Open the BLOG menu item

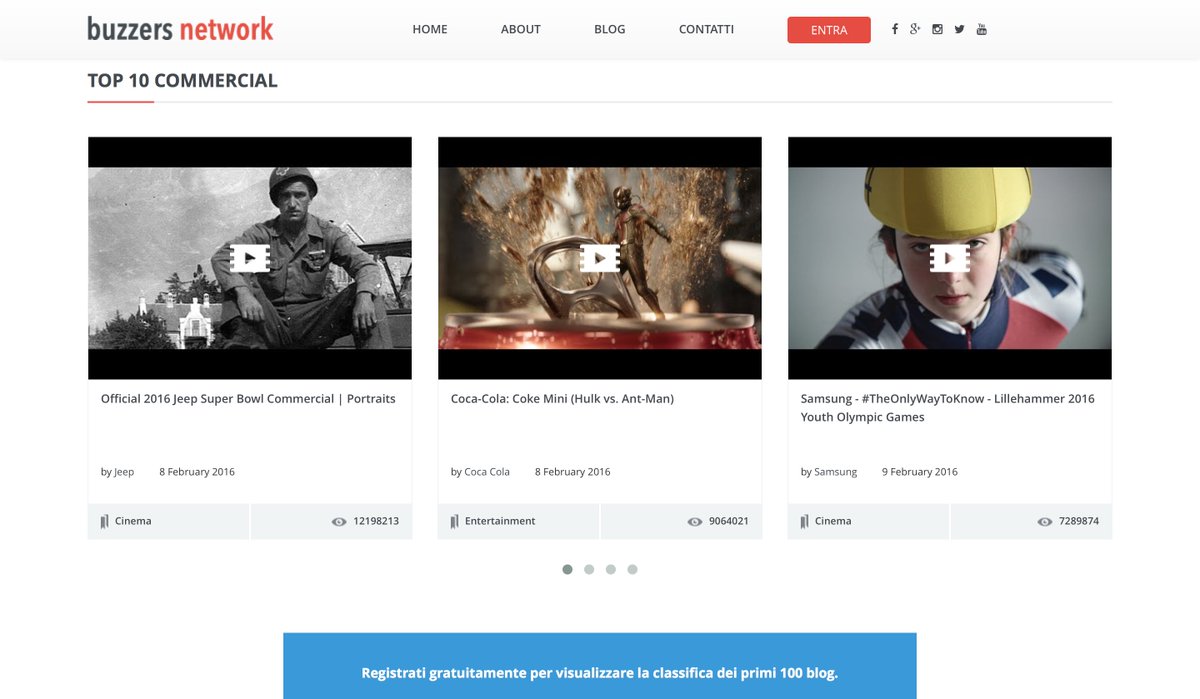point(610,29)
